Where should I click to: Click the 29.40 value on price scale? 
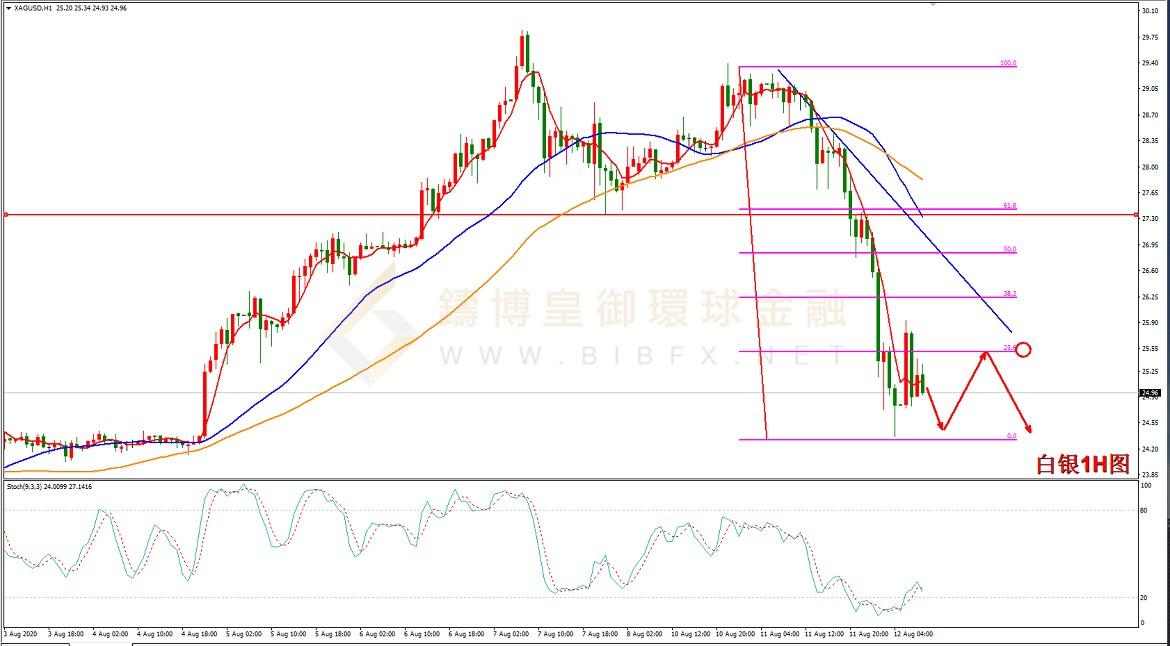coord(1149,63)
